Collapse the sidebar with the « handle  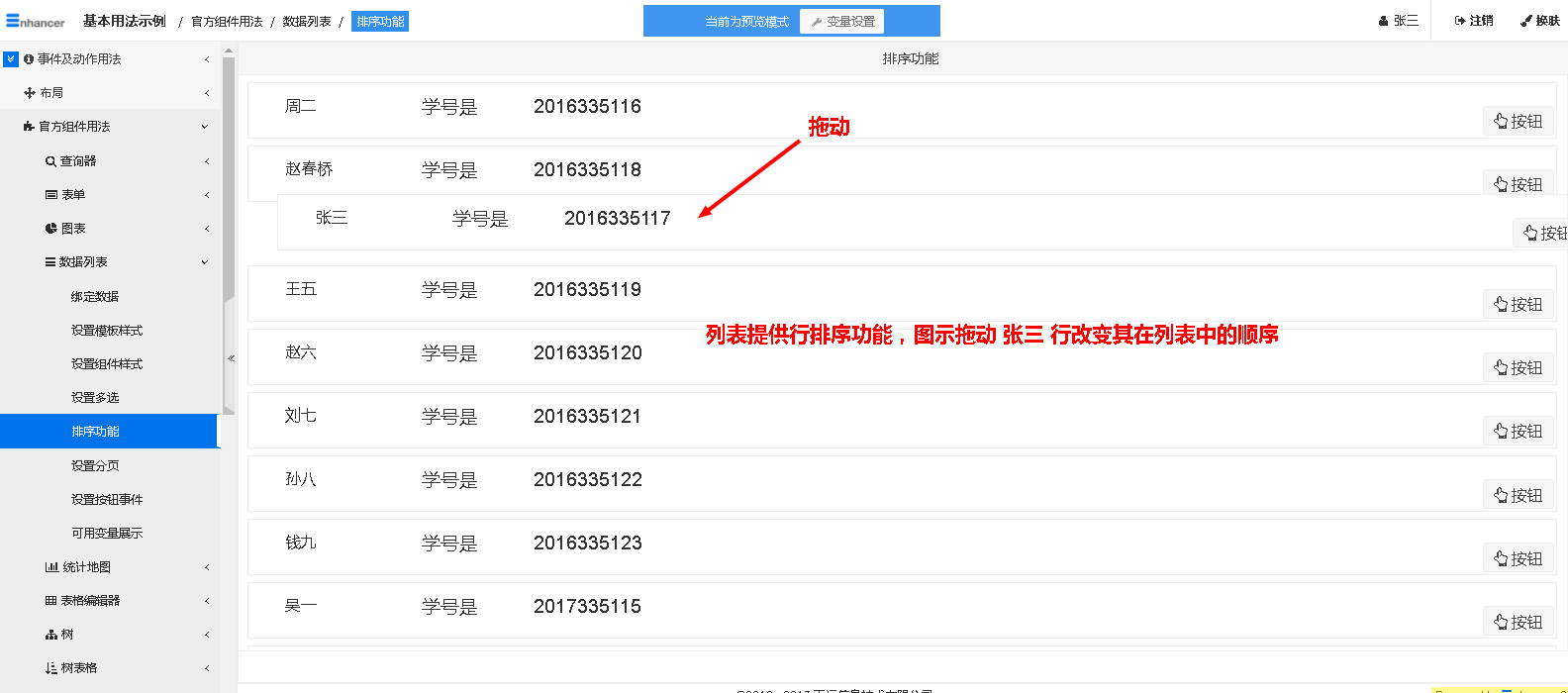[x=231, y=358]
